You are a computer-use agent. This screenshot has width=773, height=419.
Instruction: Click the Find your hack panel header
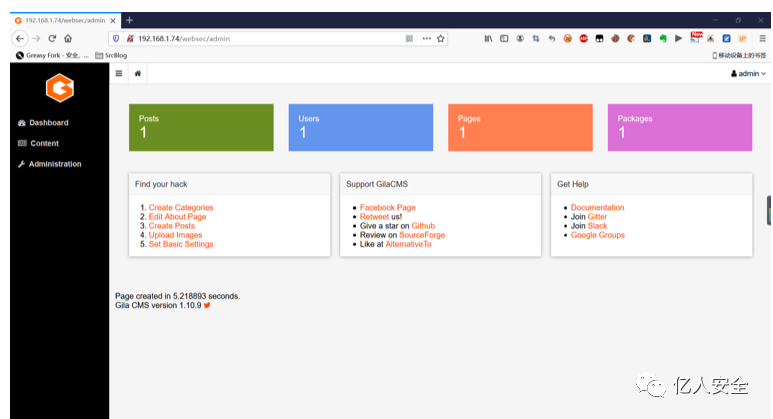pyautogui.click(x=230, y=184)
